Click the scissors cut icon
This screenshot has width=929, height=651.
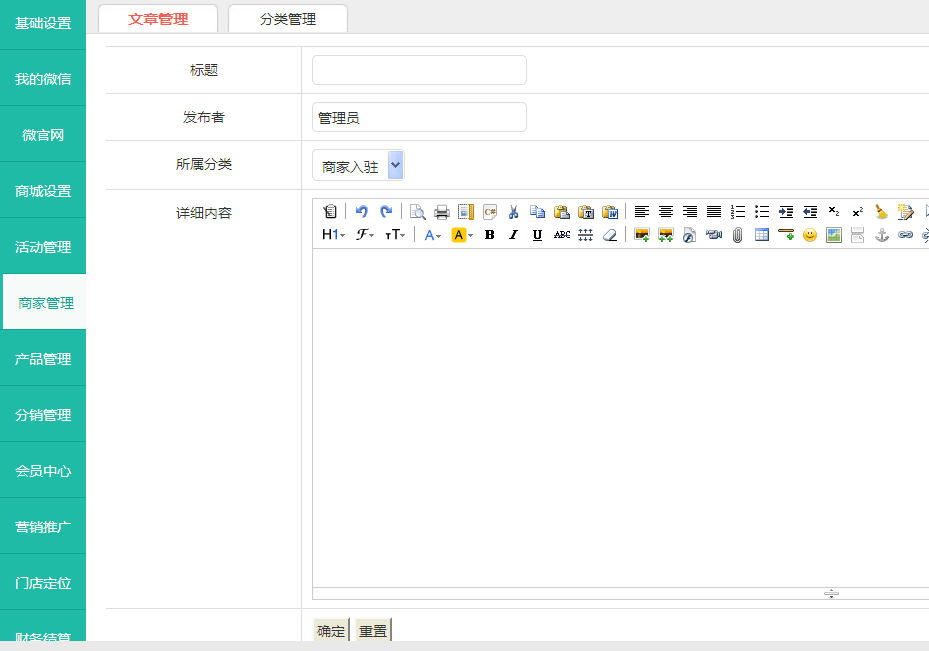(x=513, y=212)
